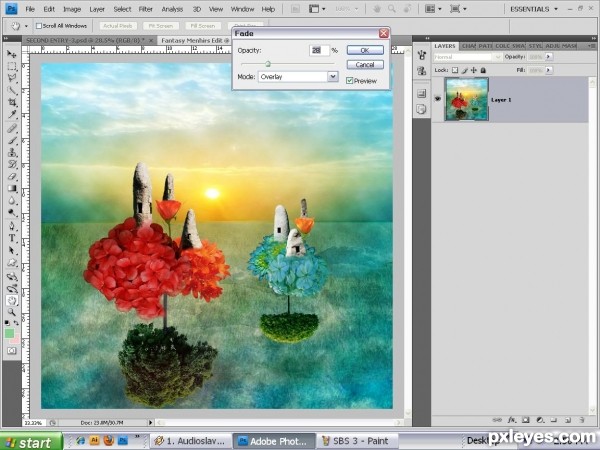This screenshot has width=600, height=450.
Task: Click Cancel in Fade dialog
Action: click(365, 65)
